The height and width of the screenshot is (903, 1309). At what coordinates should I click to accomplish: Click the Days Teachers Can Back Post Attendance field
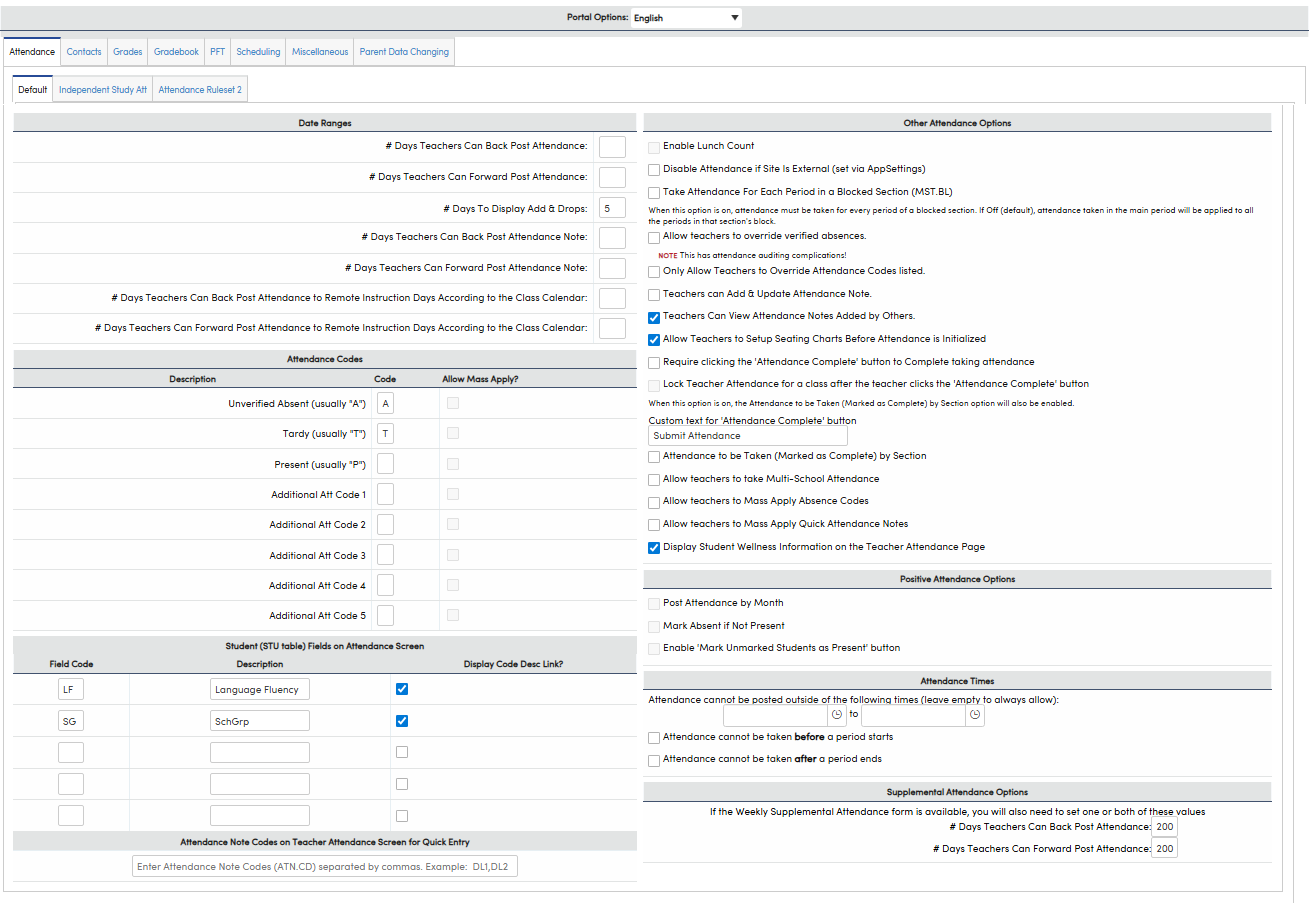[612, 147]
